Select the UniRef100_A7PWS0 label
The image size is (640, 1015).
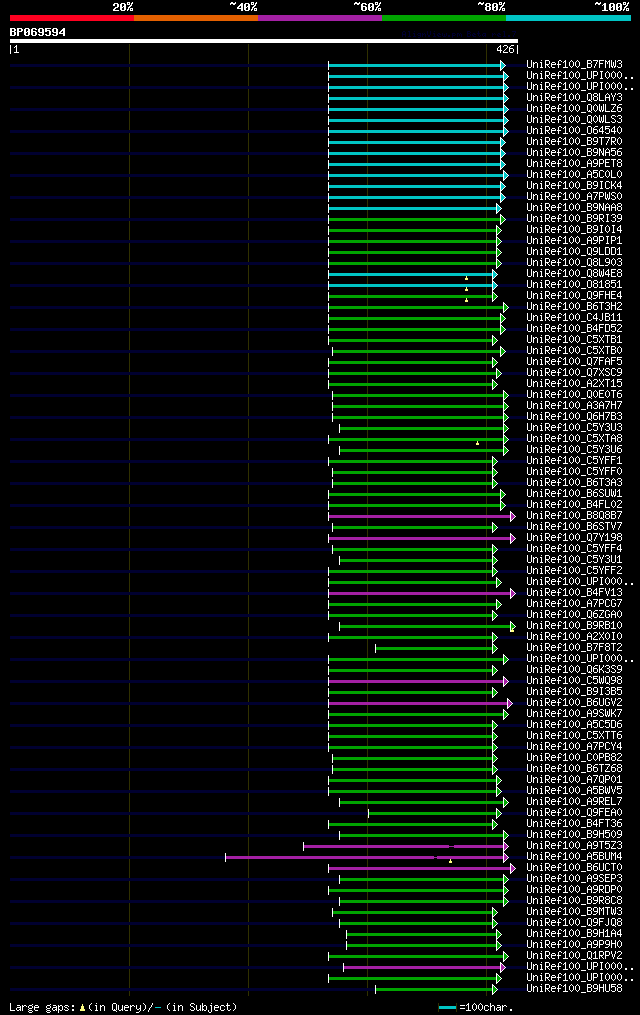point(574,197)
